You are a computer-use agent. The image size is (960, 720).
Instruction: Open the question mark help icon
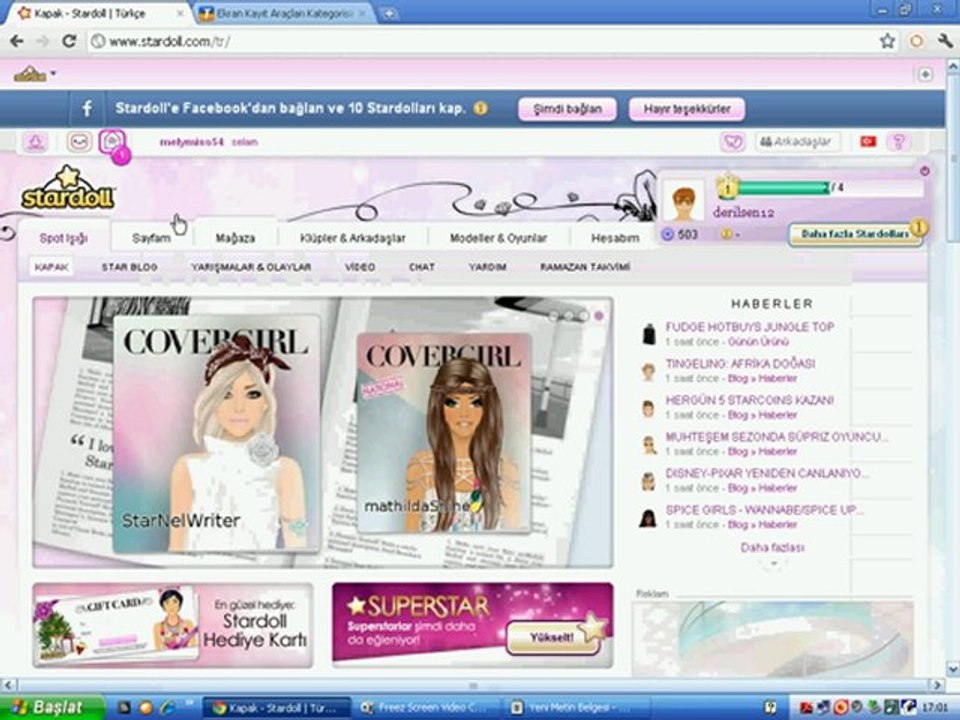point(898,142)
